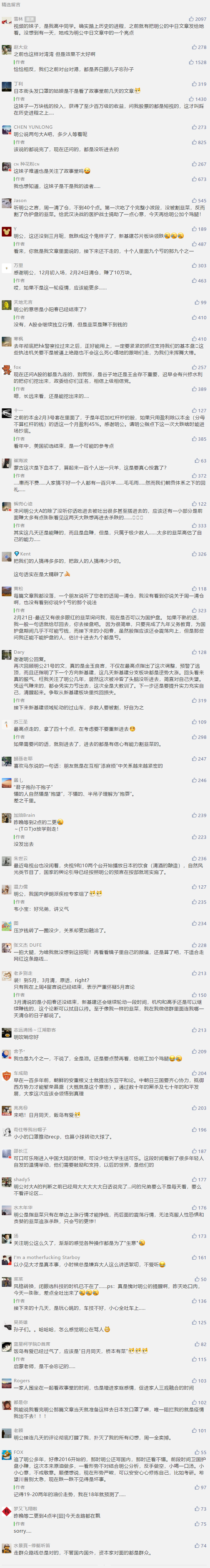Toggle like on 朱世云's comment with 236
Image resolution: width=210 pixels, height=1568 pixels.
199,859
